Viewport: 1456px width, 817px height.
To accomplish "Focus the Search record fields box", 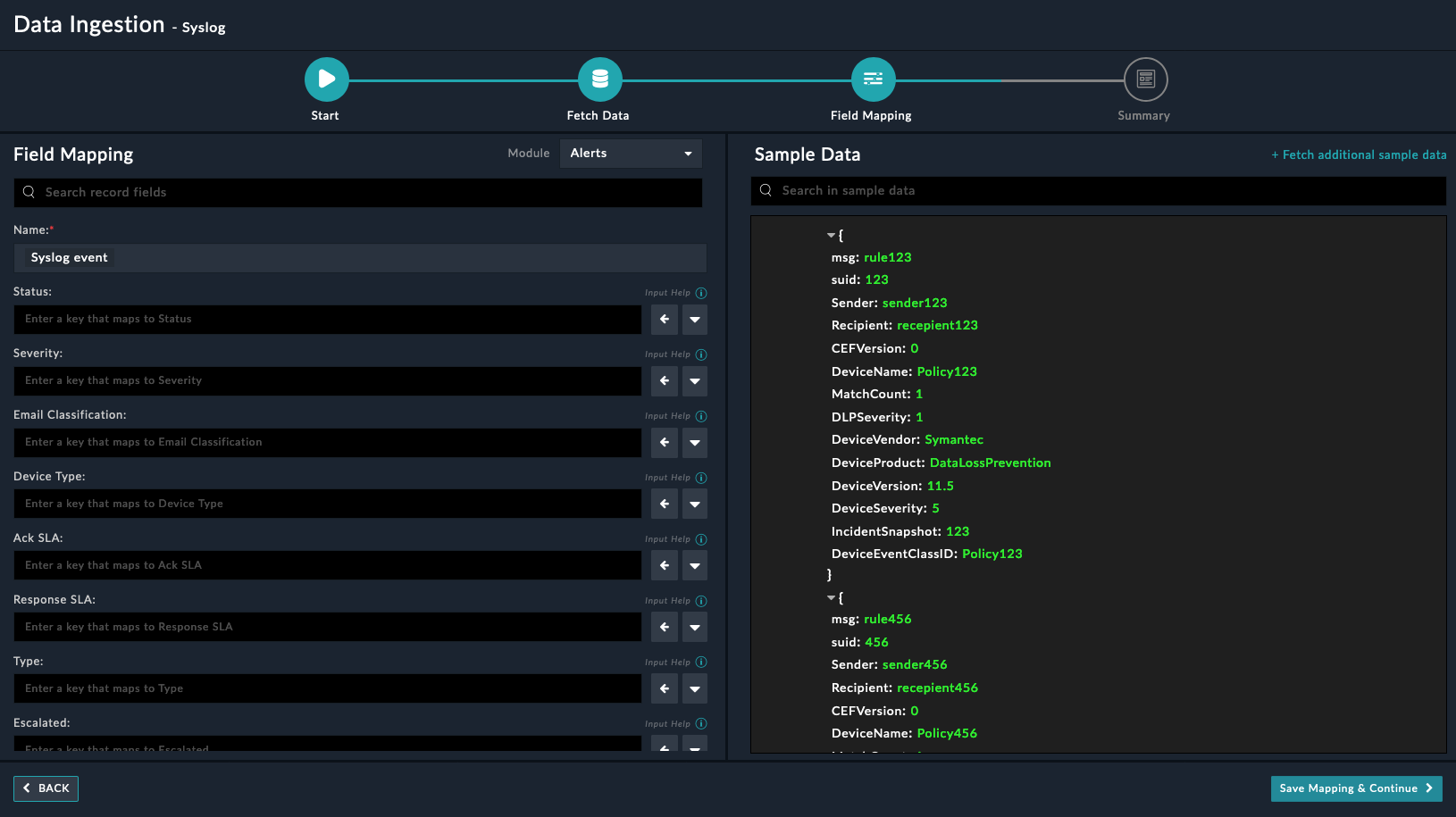I will click(x=357, y=193).
